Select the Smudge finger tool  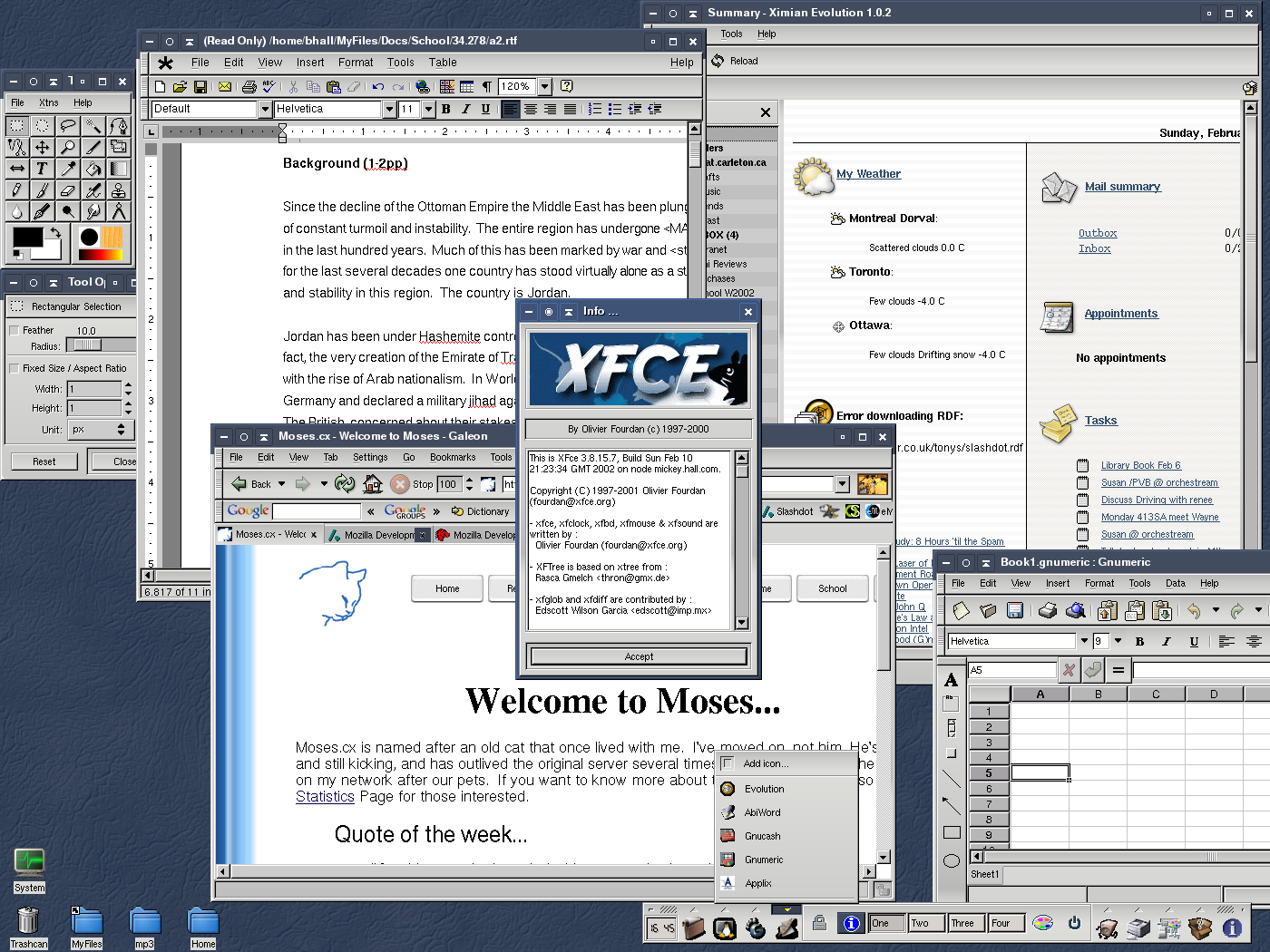coord(93,212)
